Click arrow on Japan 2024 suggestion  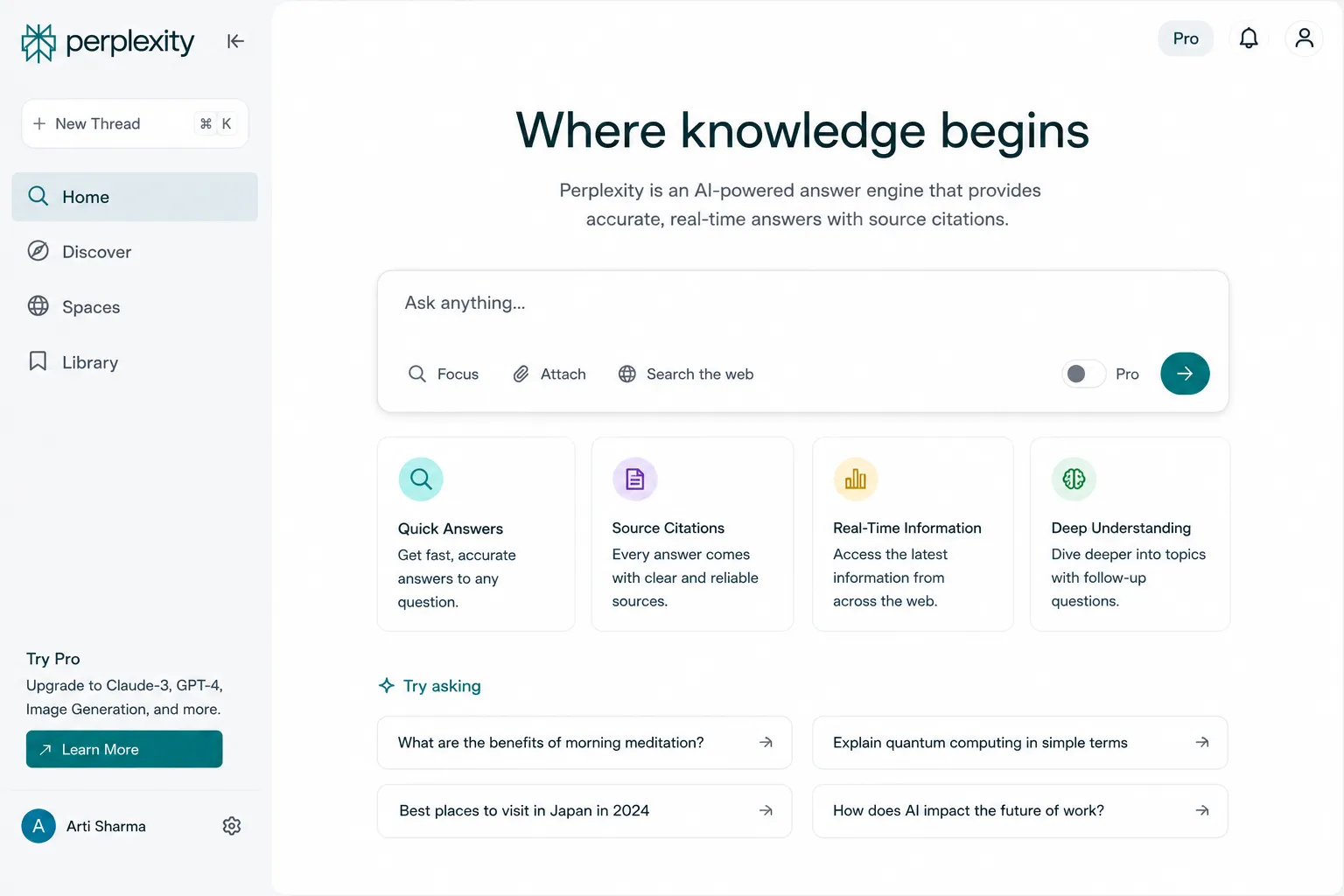click(766, 811)
